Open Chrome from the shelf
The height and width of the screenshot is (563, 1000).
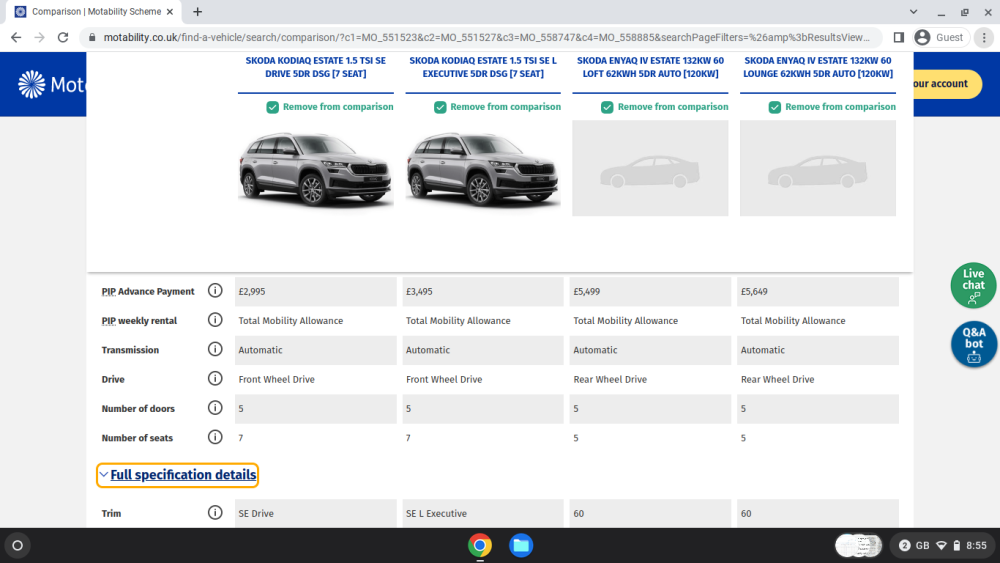point(480,545)
